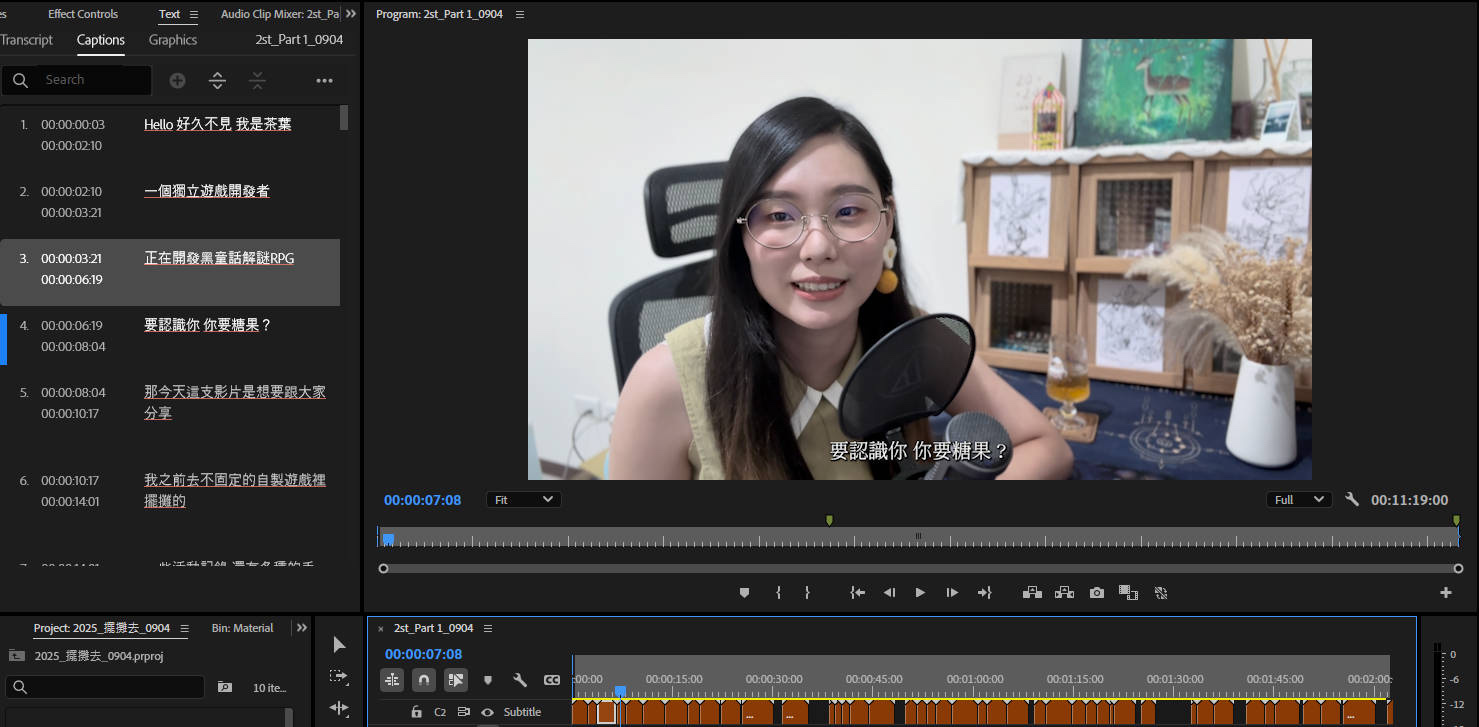Go up one level from project folder
Image resolution: width=1479 pixels, height=727 pixels.
pyautogui.click(x=16, y=656)
